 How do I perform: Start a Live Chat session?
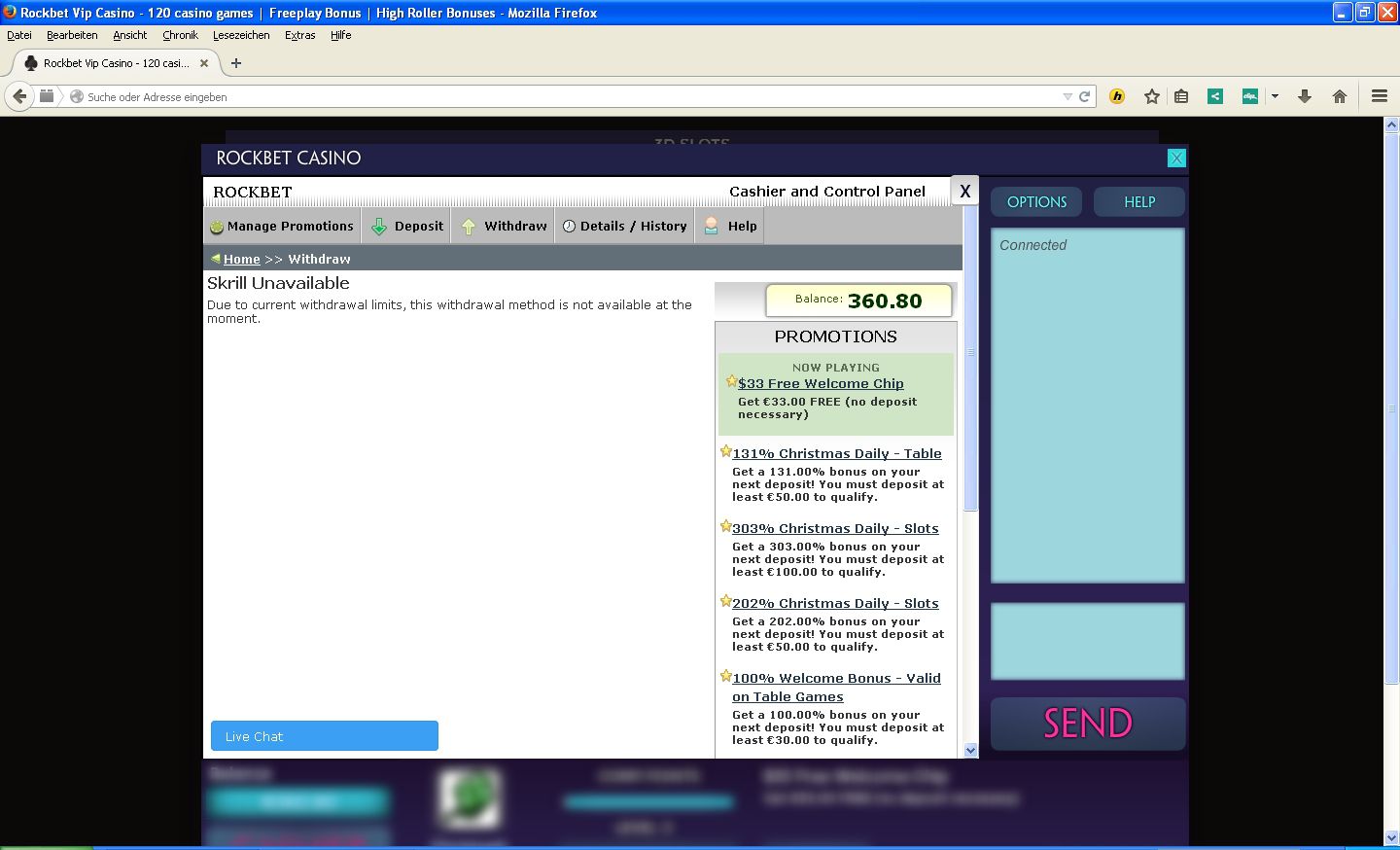pos(325,736)
